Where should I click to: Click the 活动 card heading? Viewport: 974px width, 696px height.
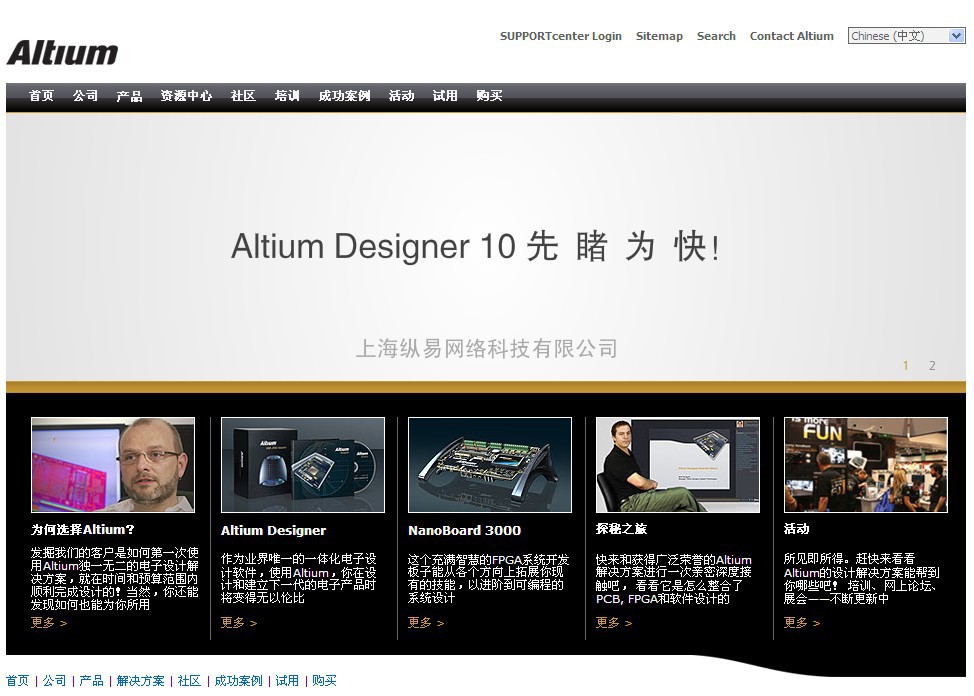tap(796, 529)
